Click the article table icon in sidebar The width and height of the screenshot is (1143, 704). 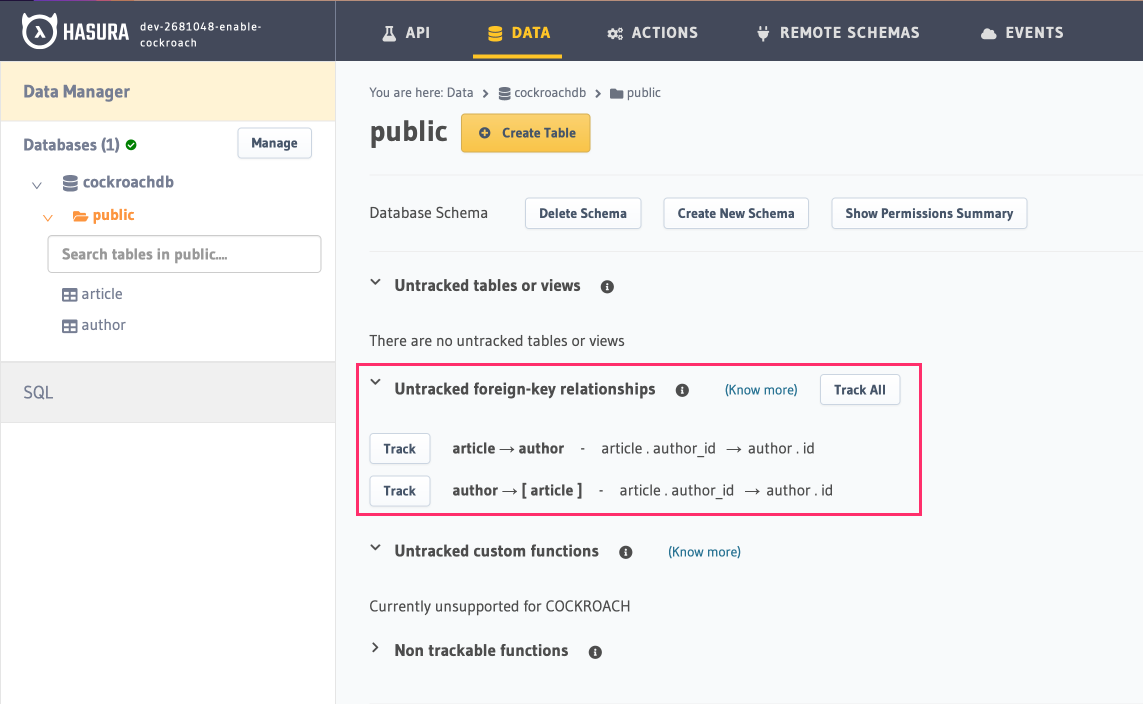tap(69, 295)
